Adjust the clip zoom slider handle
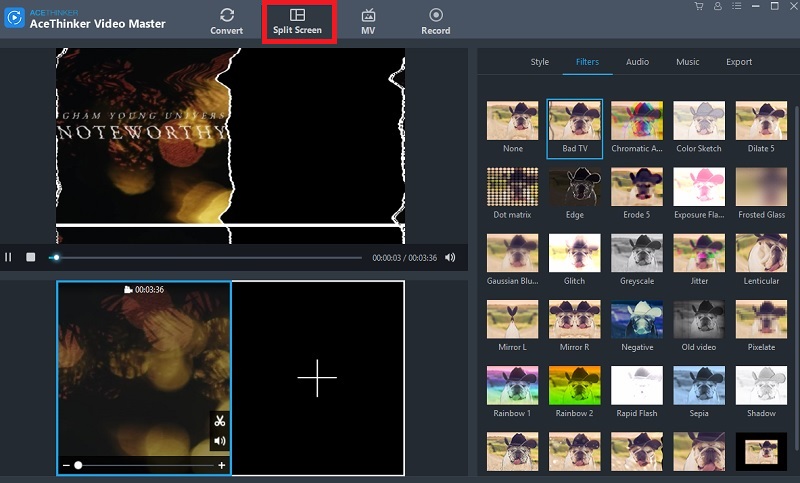This screenshot has height=483, width=800. 78,465
